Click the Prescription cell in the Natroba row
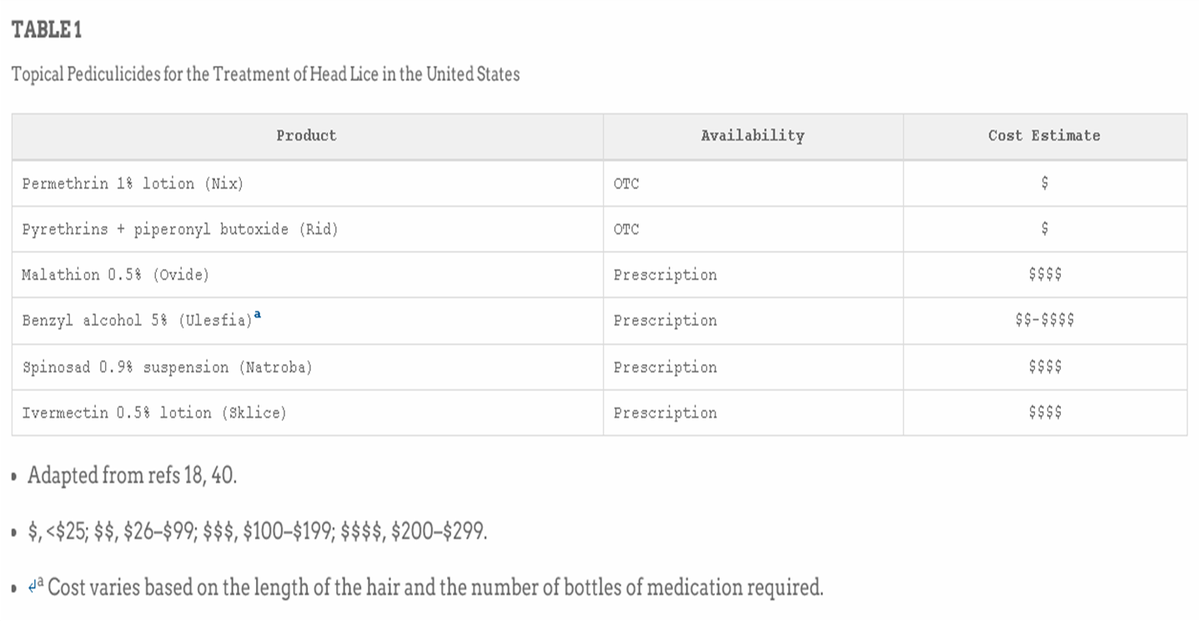This screenshot has width=1200, height=621. pyautogui.click(x=753, y=367)
